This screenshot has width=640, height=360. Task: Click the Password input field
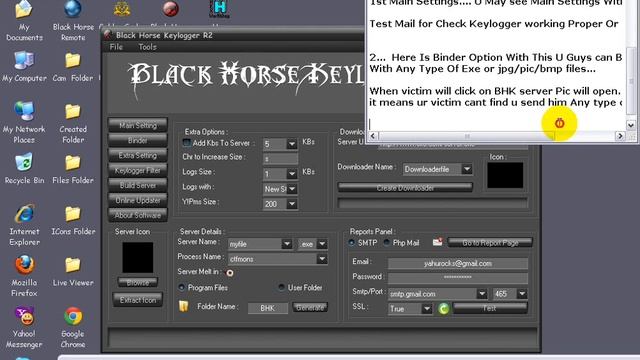(x=458, y=278)
